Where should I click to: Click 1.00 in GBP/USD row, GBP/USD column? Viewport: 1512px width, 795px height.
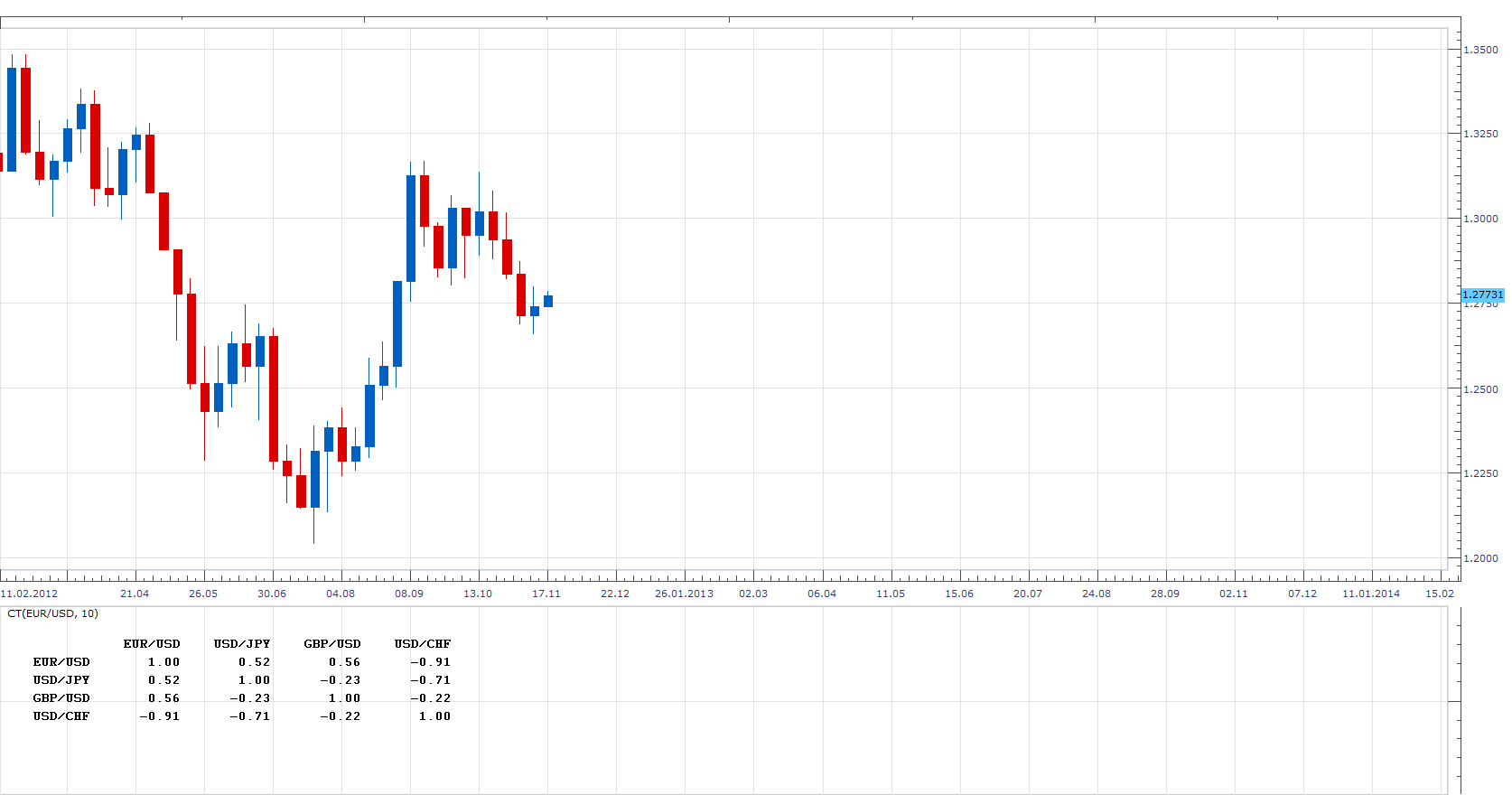345,698
